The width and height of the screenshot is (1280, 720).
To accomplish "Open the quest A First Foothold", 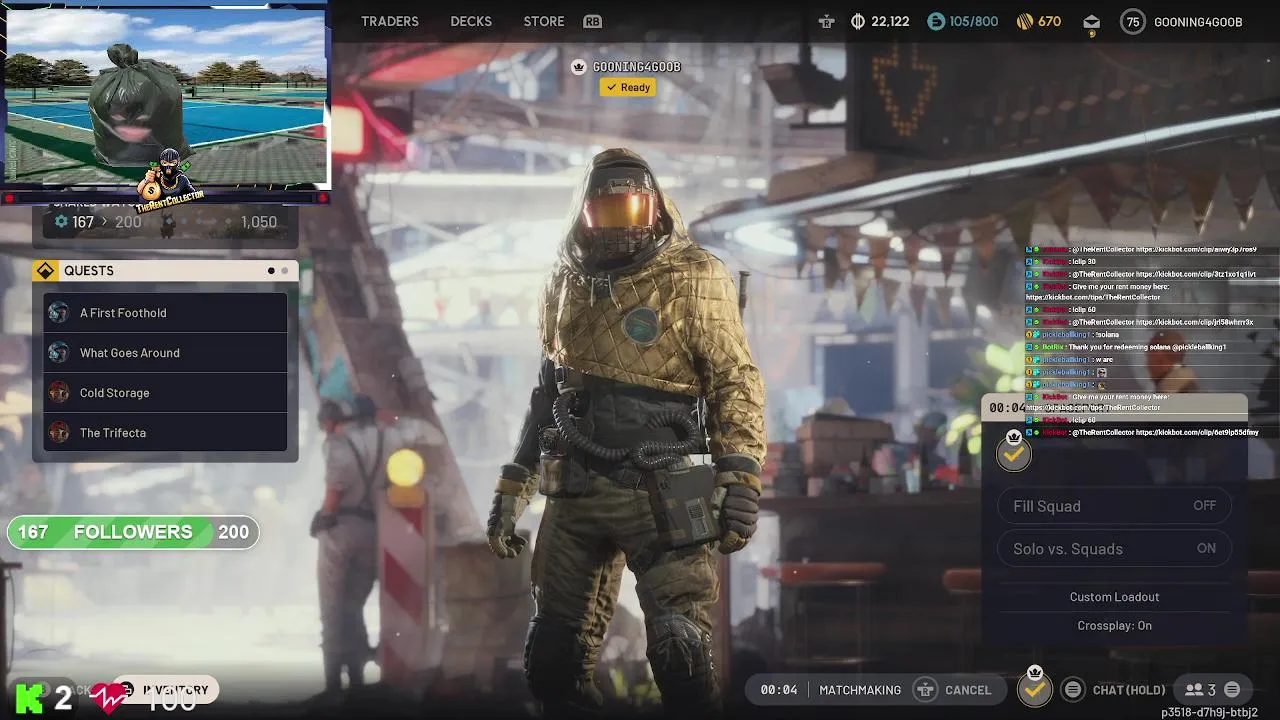I will click(165, 313).
